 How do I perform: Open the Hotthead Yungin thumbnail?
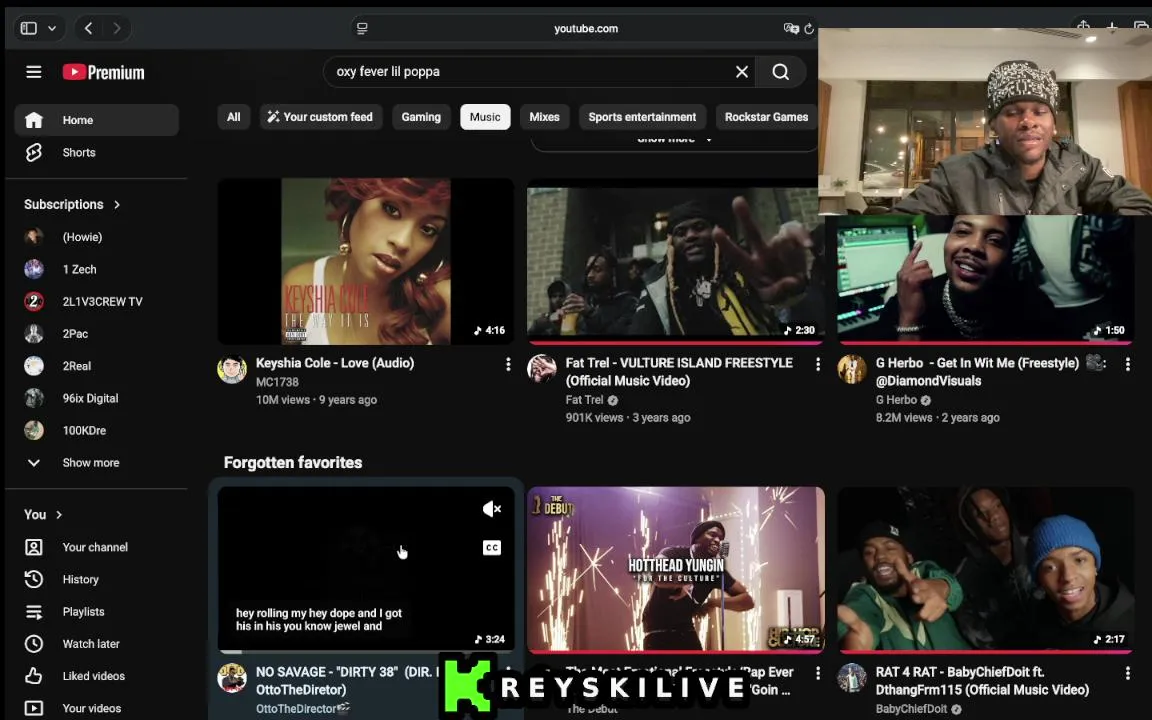point(675,569)
